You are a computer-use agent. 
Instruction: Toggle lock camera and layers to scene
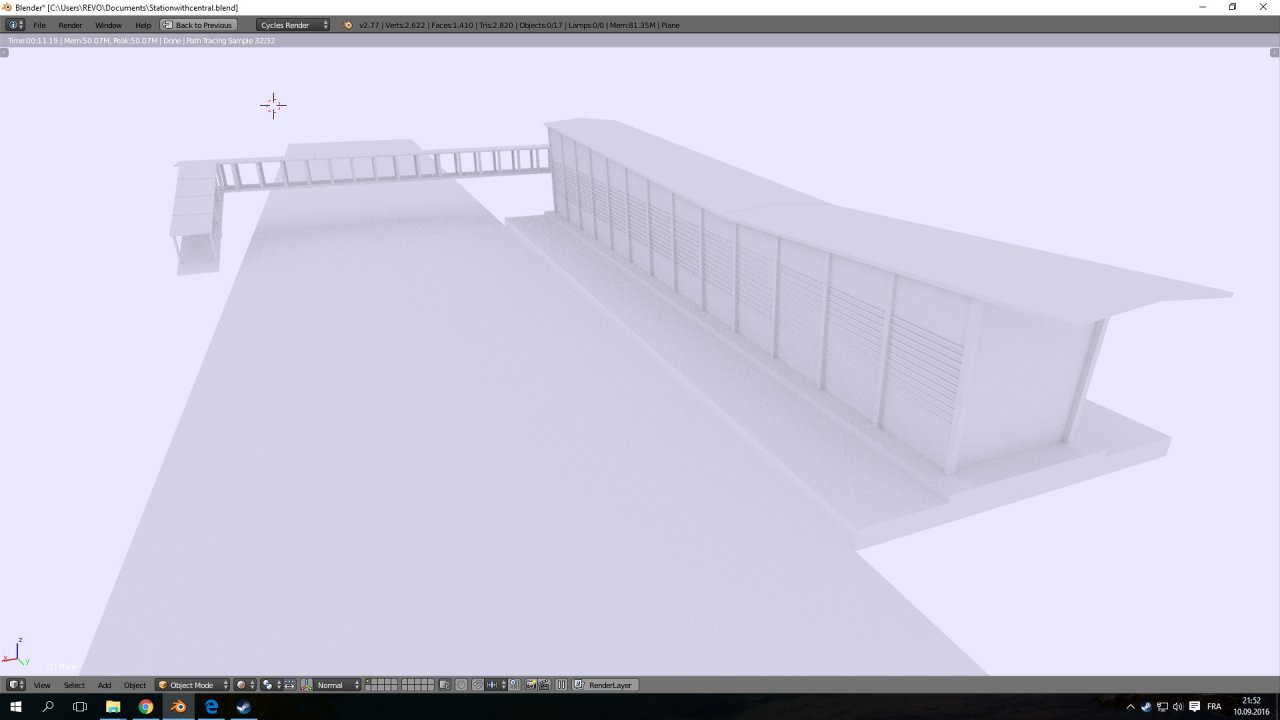pos(445,685)
